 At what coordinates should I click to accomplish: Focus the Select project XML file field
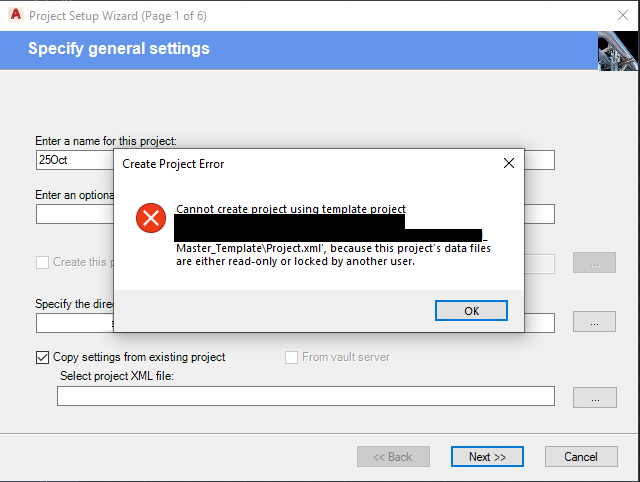[305, 397]
